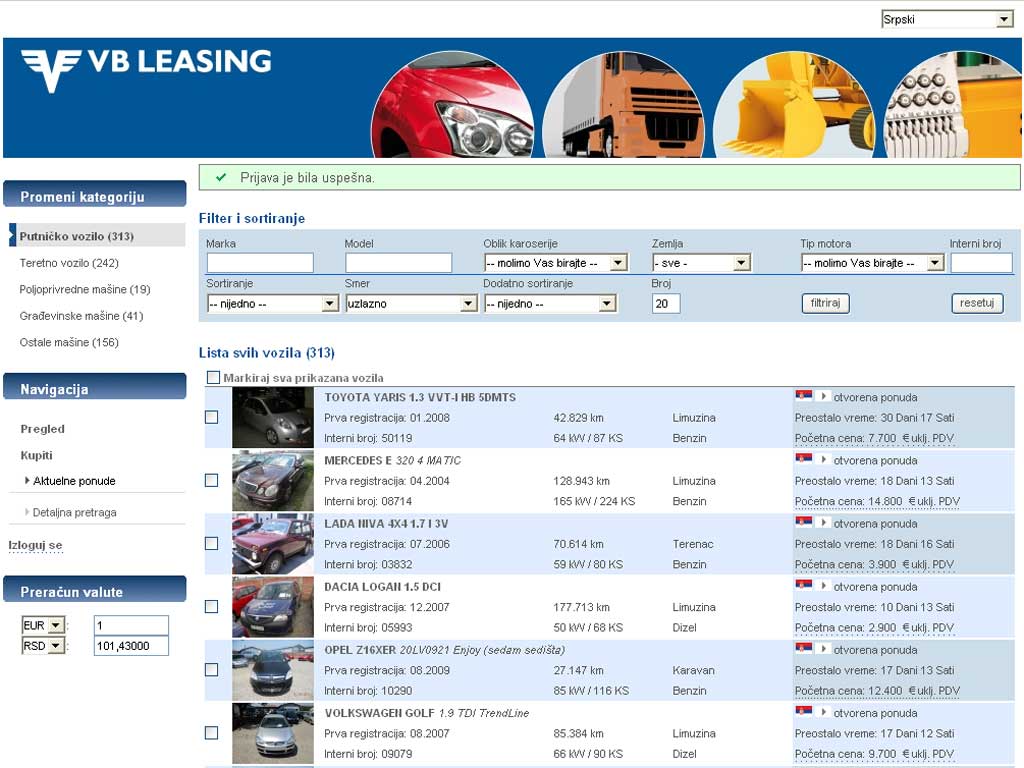This screenshot has width=1024, height=768.
Task: Click the green success checkmark icon
Action: coord(221,178)
